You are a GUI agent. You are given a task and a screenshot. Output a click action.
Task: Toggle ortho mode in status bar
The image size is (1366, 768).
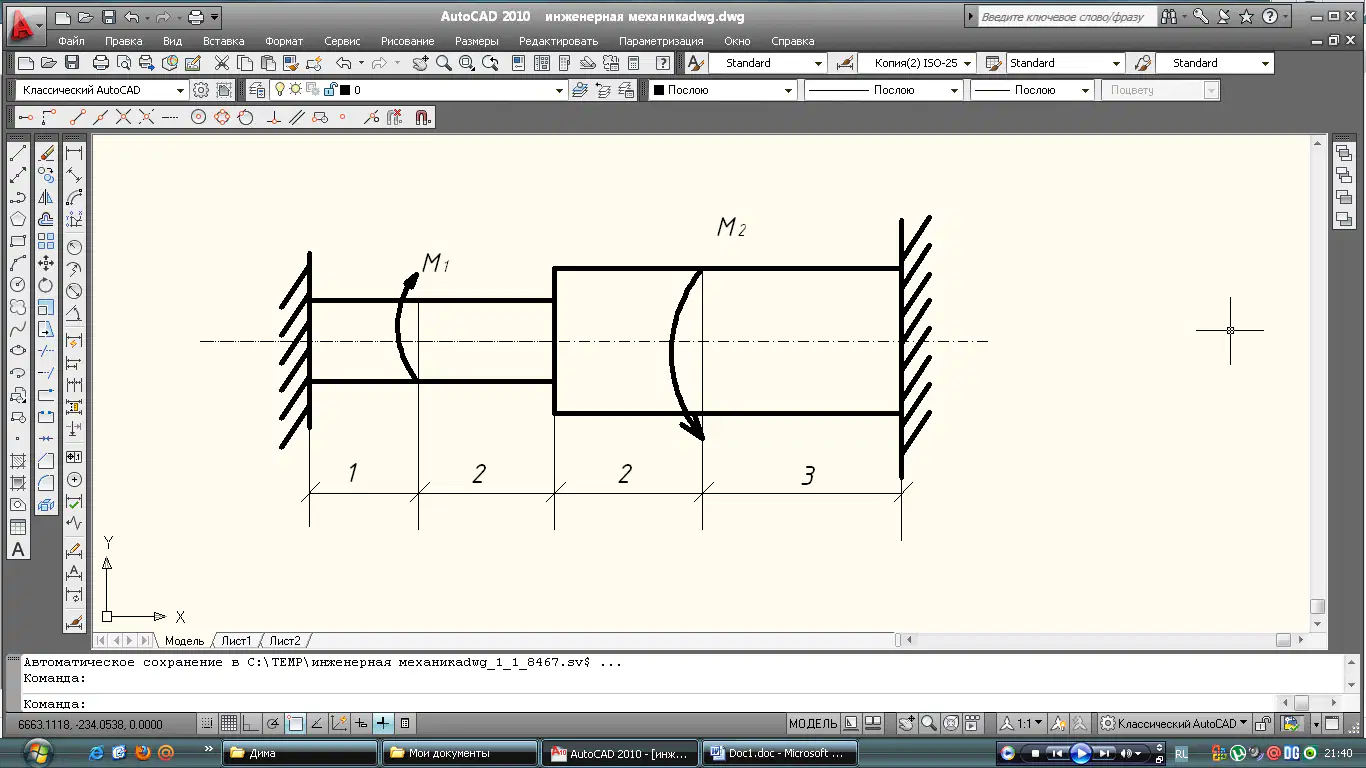[250, 723]
